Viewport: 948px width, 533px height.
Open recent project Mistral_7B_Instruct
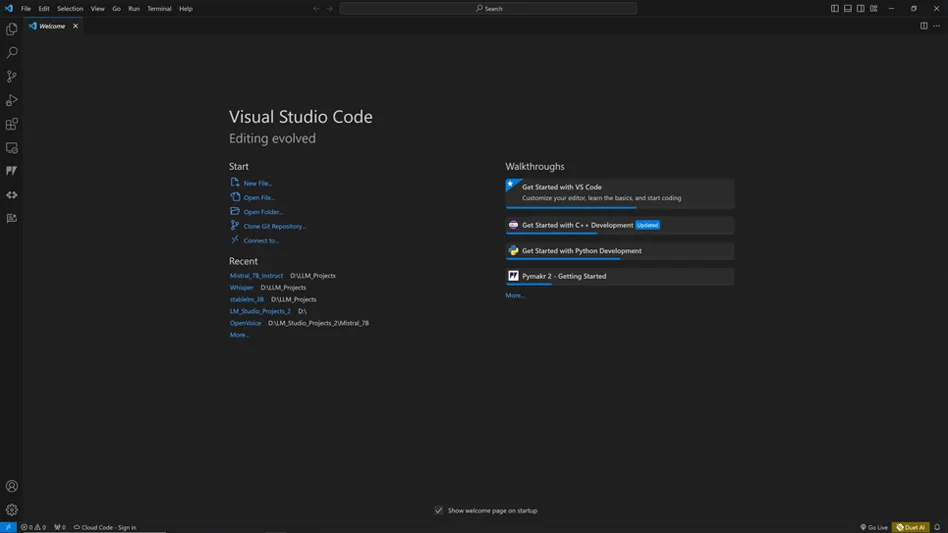click(256, 276)
